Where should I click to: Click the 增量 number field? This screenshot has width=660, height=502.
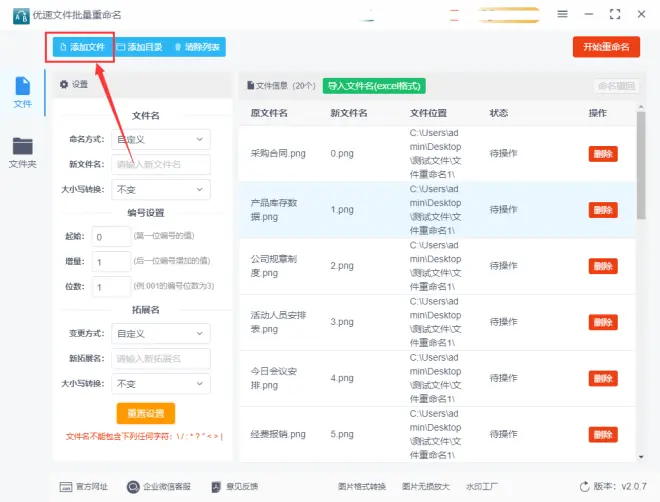point(111,262)
